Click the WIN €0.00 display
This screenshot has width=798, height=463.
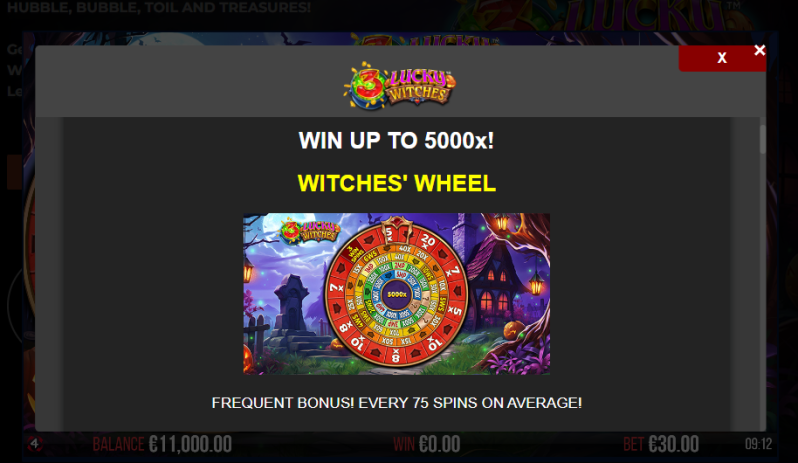tap(426, 444)
